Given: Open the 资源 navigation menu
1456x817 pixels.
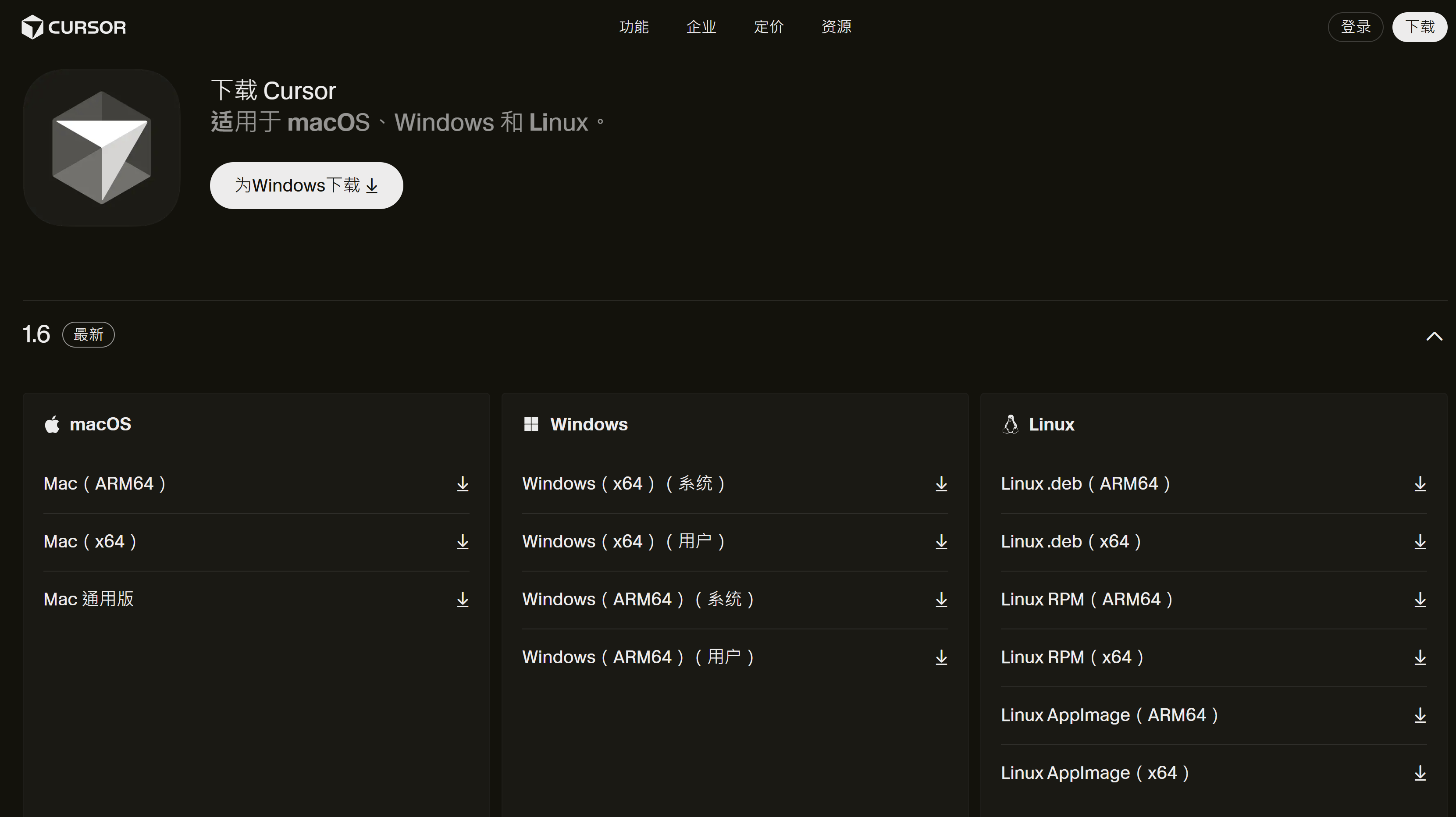Looking at the screenshot, I should pyautogui.click(x=836, y=27).
